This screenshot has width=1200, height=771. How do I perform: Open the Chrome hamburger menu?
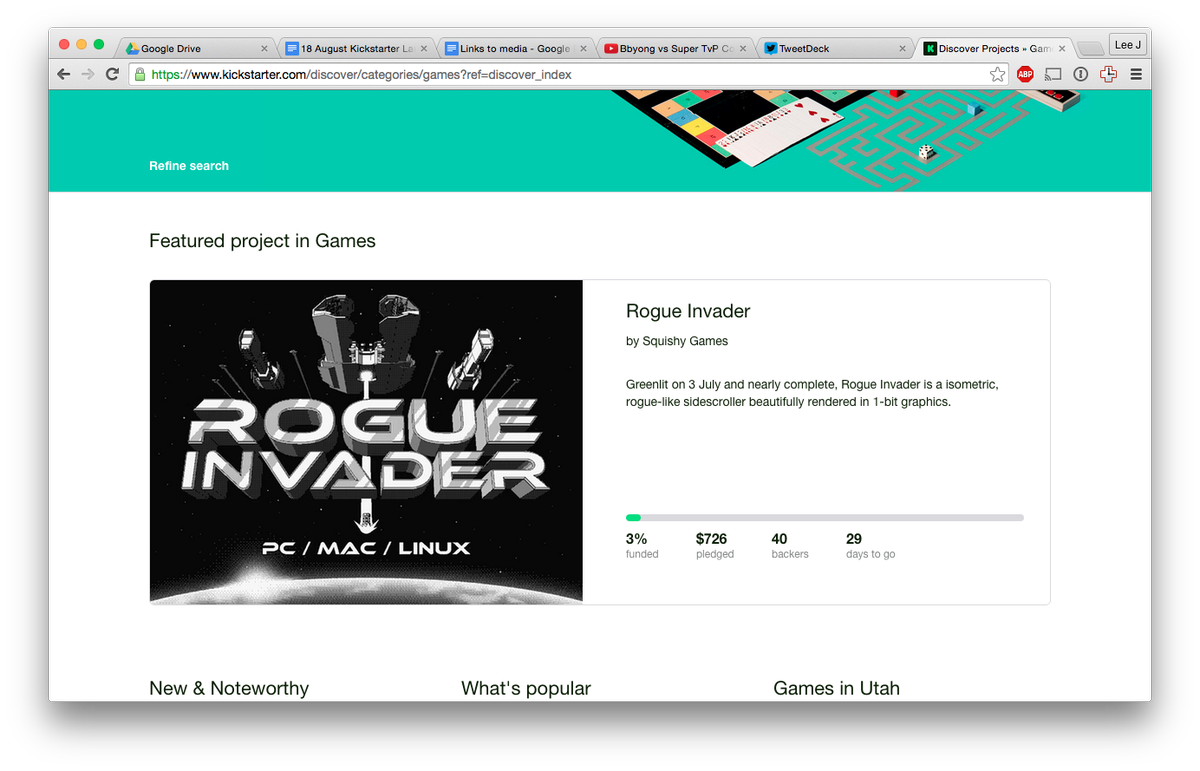pyautogui.click(x=1136, y=74)
